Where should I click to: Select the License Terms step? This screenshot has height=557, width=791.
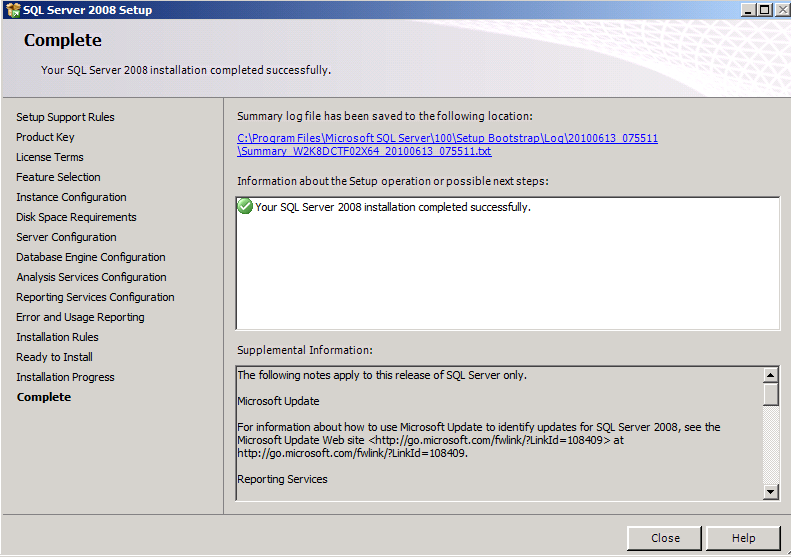(x=49, y=157)
